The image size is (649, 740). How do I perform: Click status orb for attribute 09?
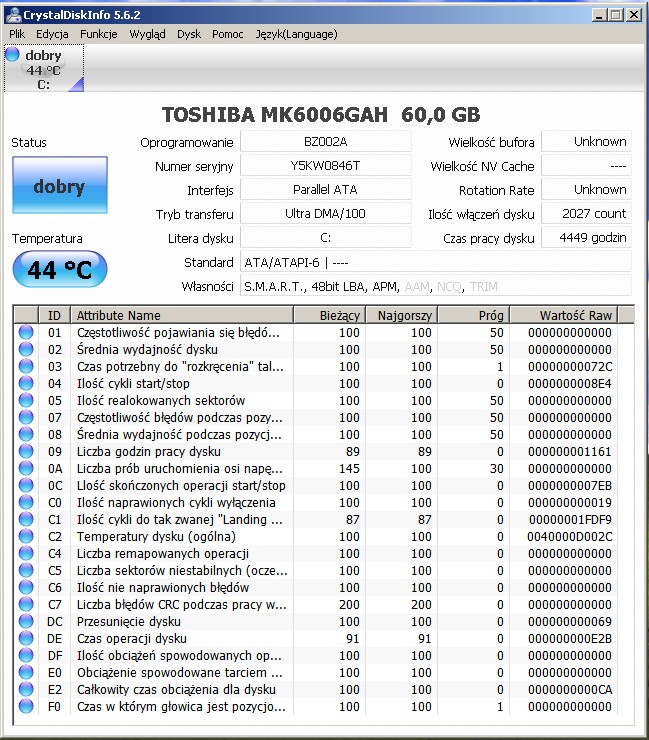[26, 451]
